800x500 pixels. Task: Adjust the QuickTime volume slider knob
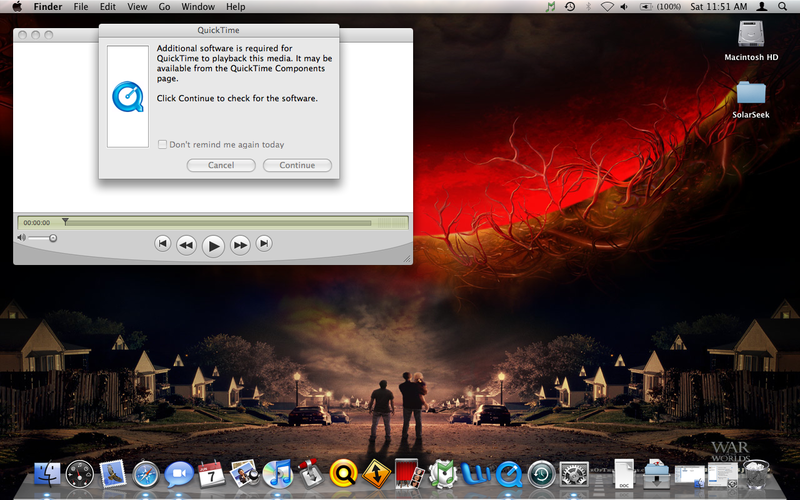53,238
